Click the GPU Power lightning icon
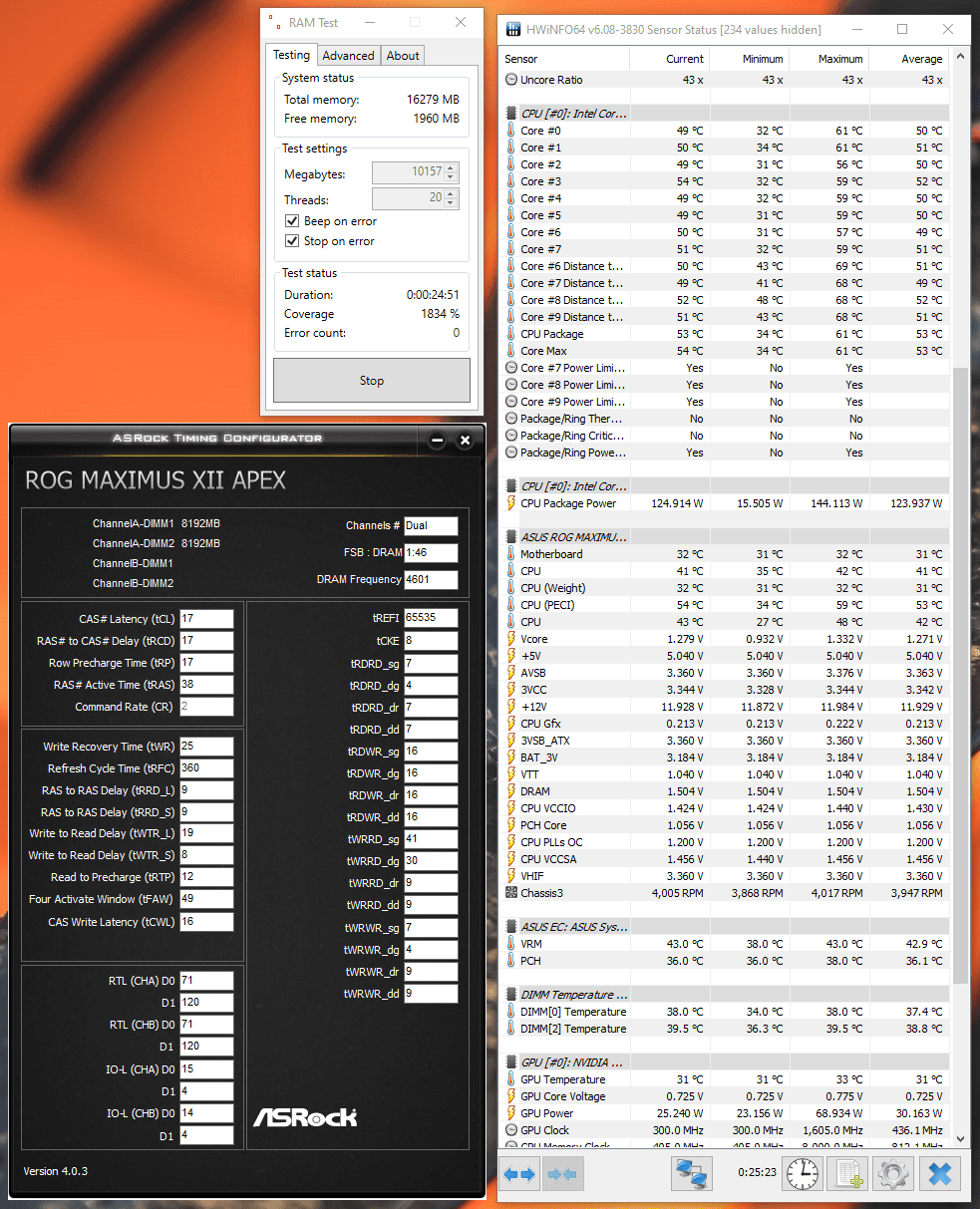The image size is (980, 1209). (511, 1113)
